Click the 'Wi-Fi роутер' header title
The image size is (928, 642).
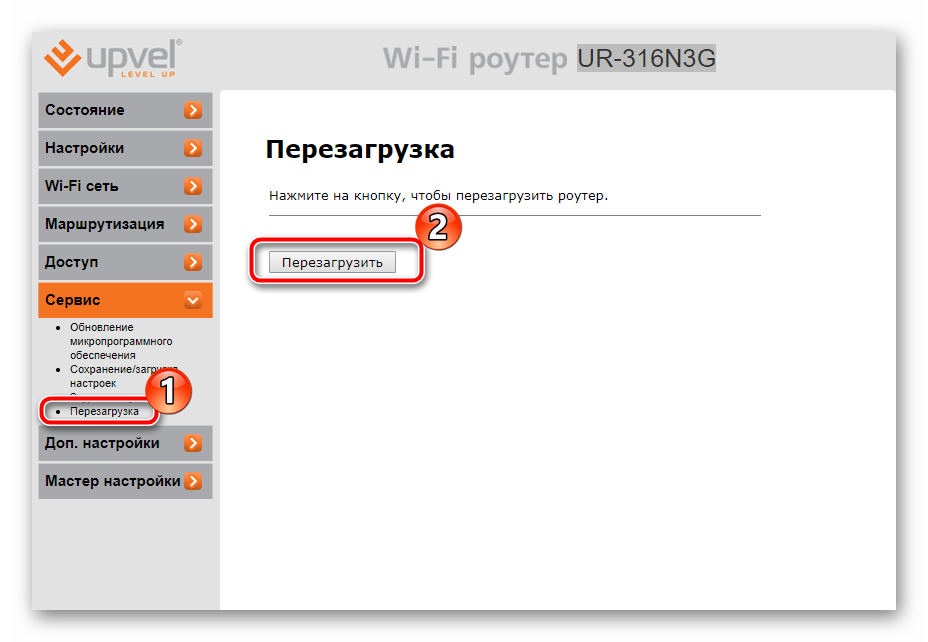[475, 59]
